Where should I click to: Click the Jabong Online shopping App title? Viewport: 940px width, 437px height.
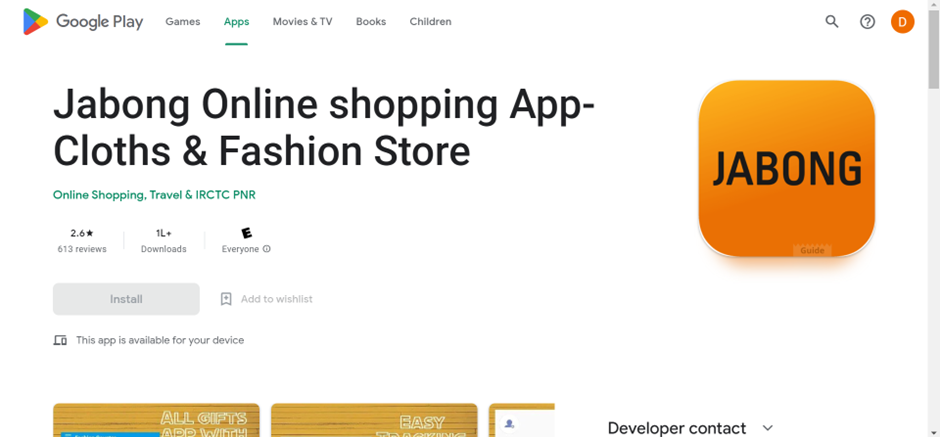[324, 128]
